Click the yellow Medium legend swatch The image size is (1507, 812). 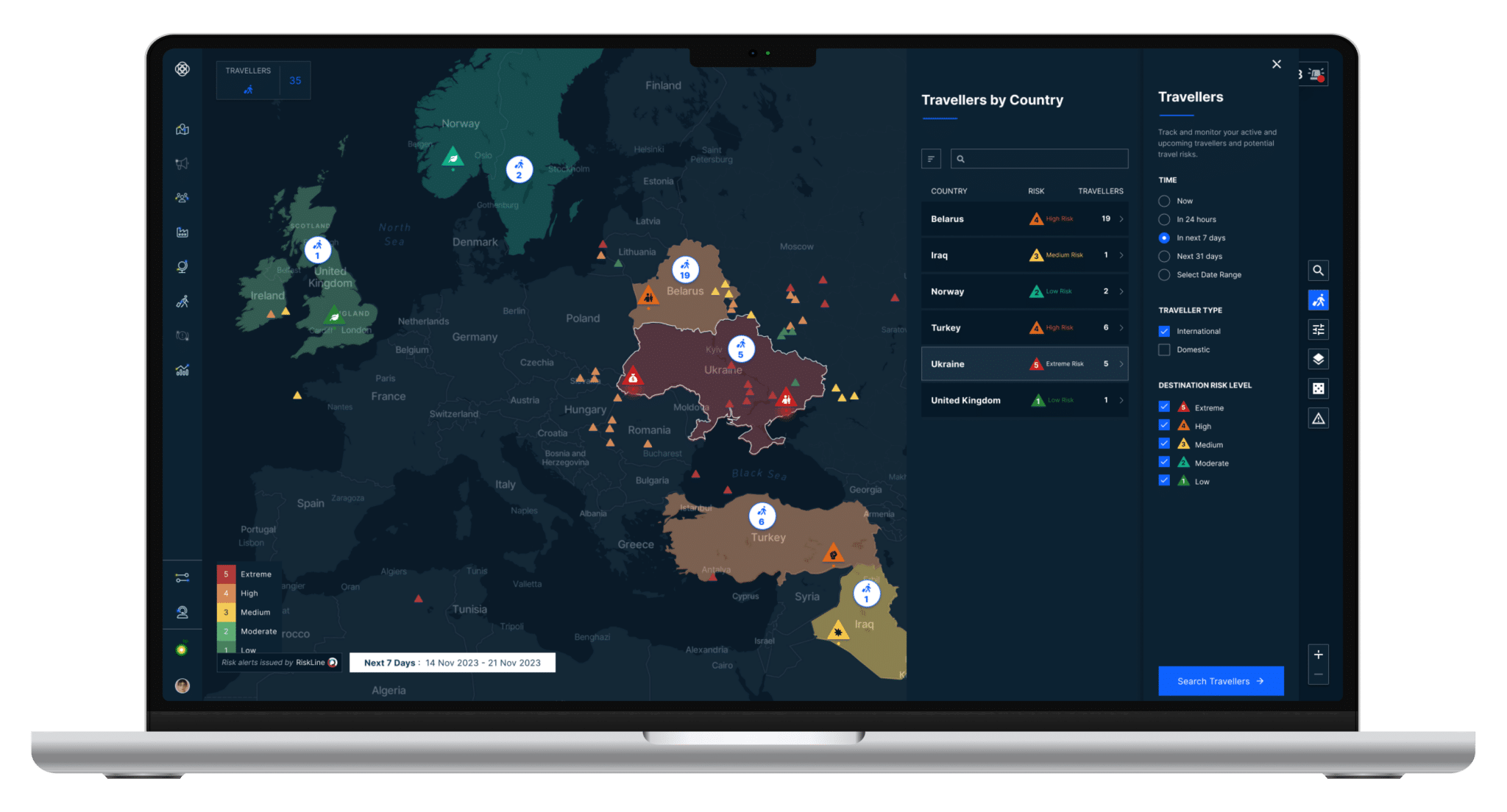click(226, 612)
